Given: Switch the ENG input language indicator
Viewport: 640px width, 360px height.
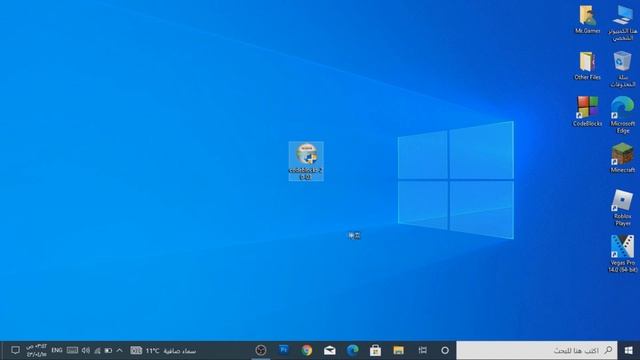Looking at the screenshot, I should click(57, 351).
